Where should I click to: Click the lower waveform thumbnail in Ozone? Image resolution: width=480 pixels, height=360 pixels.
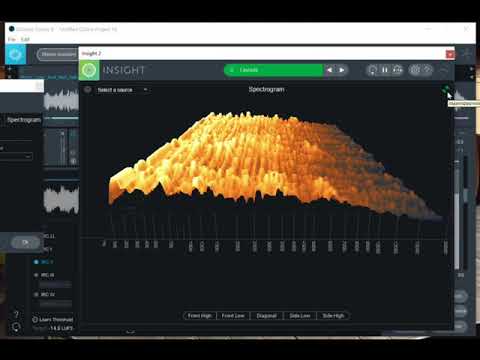coord(61,199)
